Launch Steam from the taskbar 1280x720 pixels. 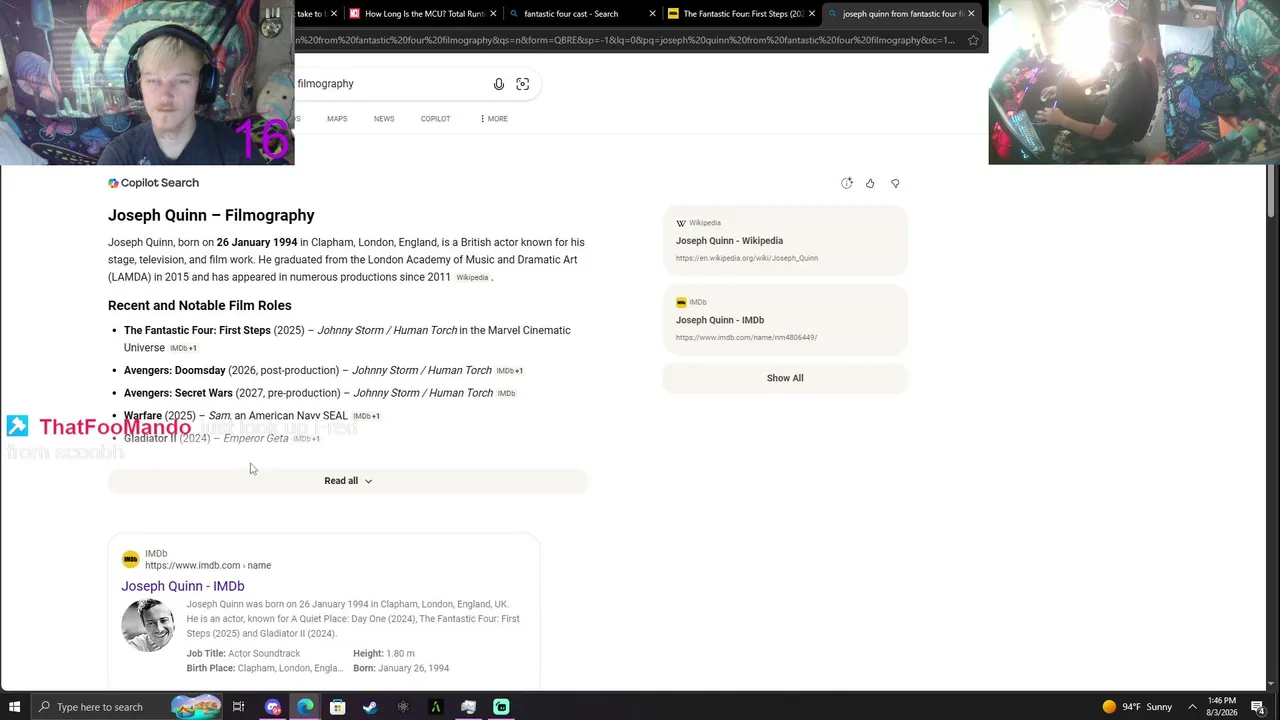pyautogui.click(x=370, y=707)
